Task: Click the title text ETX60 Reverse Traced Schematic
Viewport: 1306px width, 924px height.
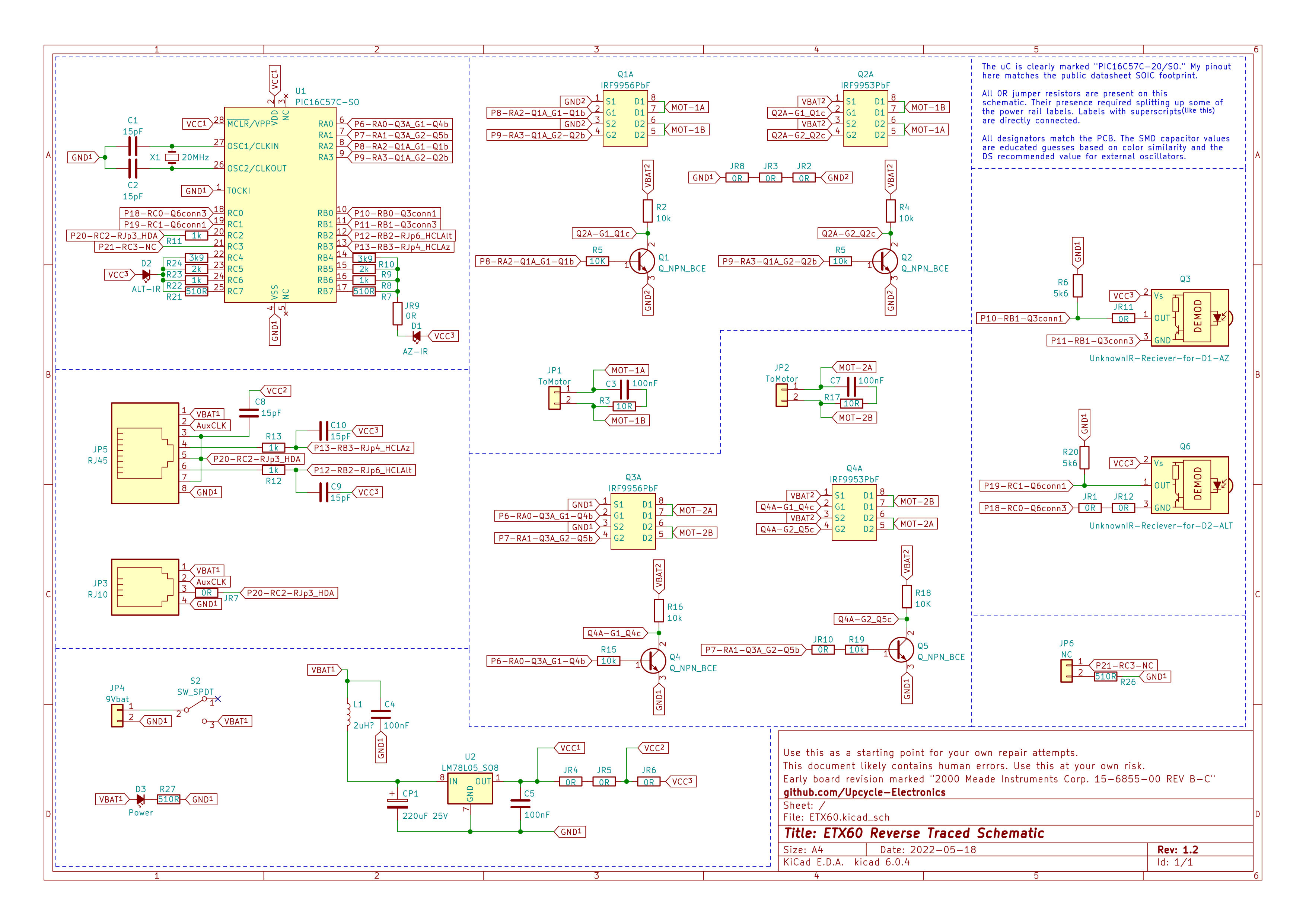Action: [x=914, y=834]
